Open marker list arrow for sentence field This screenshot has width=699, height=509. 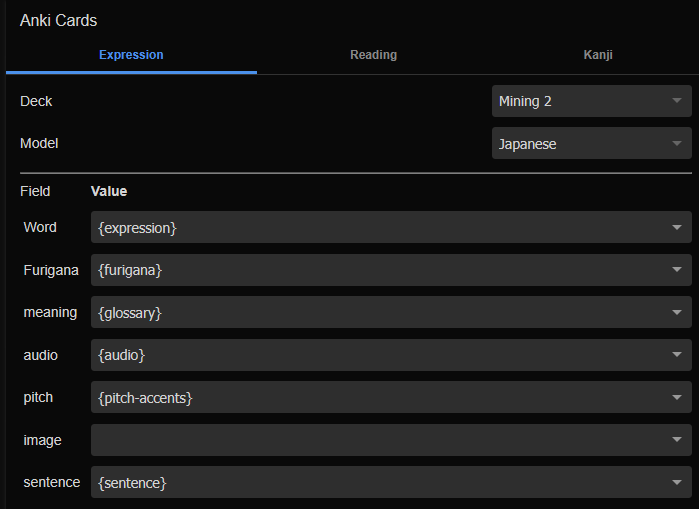click(677, 483)
